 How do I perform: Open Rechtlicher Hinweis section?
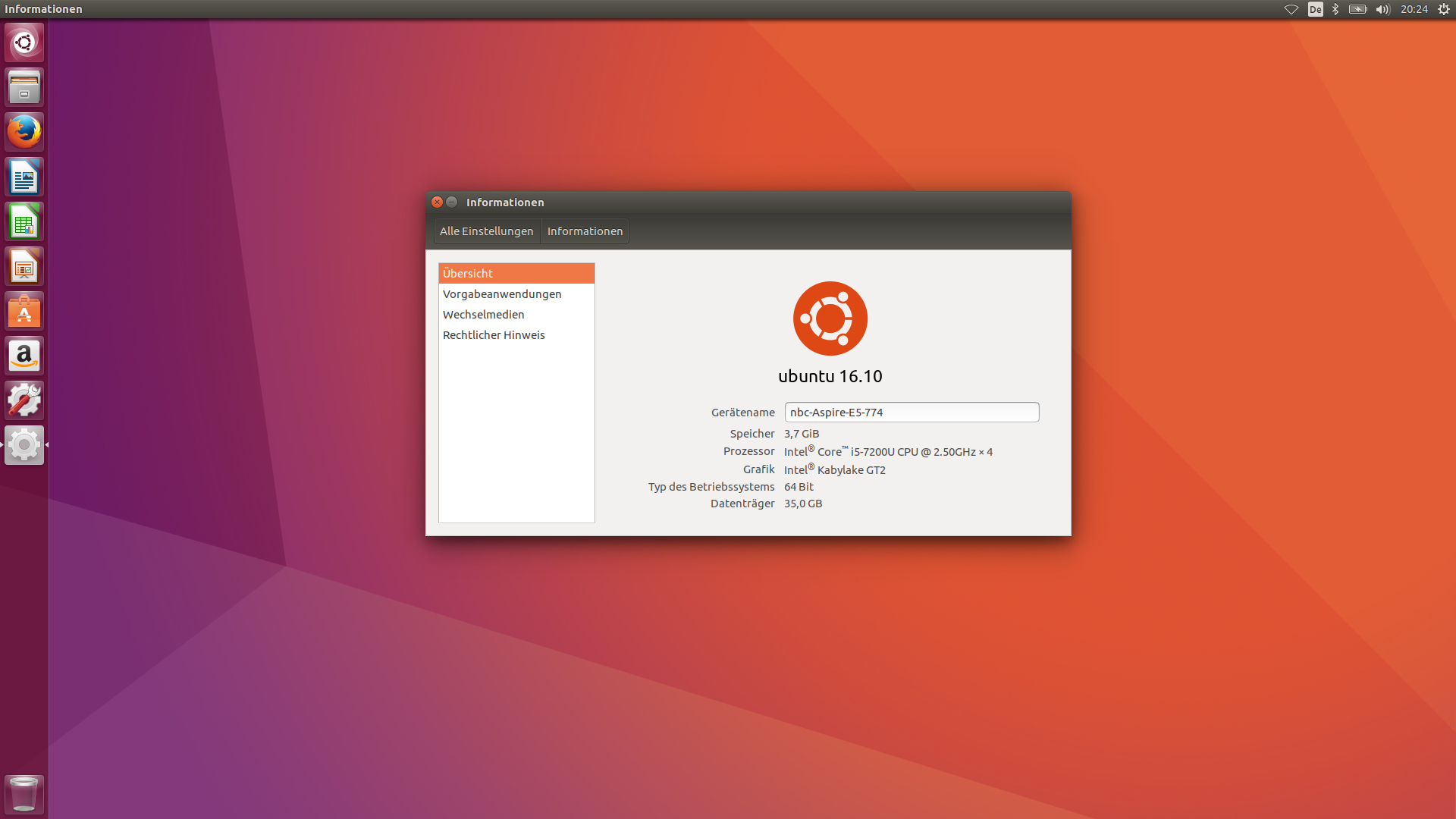(x=494, y=335)
